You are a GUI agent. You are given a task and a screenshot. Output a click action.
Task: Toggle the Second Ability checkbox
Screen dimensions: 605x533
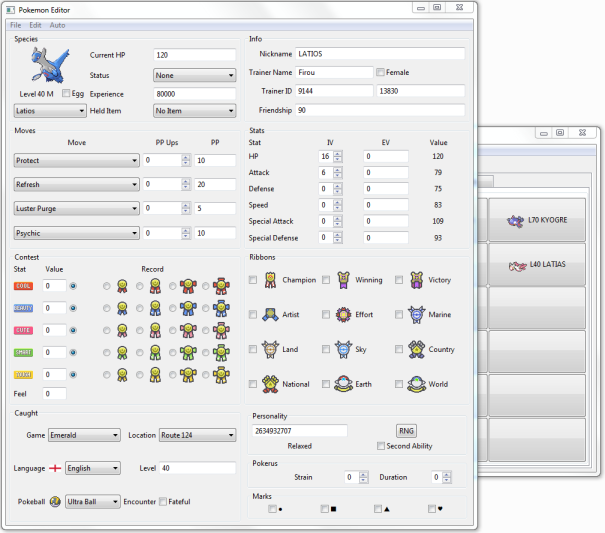[381, 446]
